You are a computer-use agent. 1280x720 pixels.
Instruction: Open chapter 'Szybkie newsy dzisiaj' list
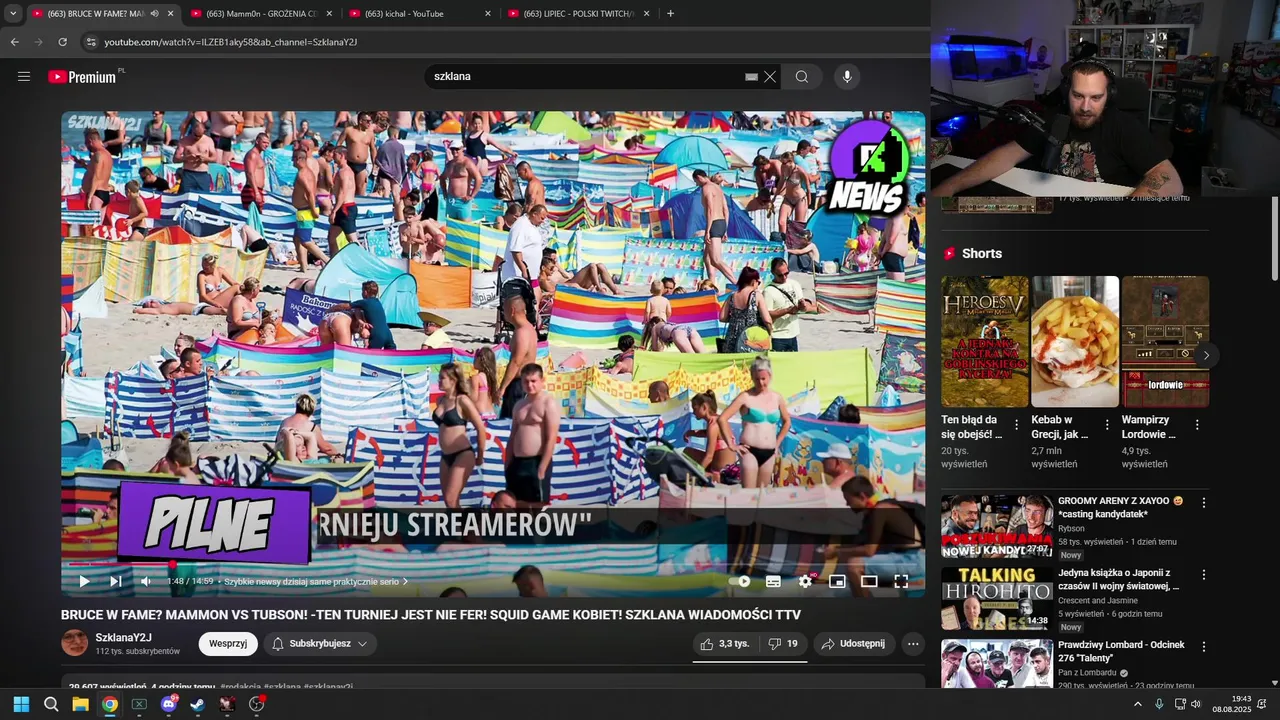pyautogui.click(x=316, y=581)
